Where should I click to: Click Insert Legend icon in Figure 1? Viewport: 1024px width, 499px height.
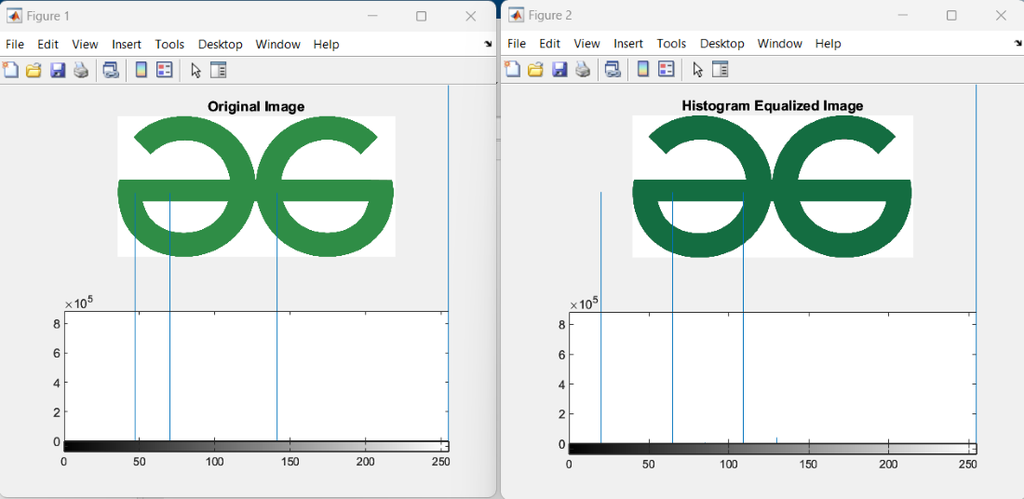click(x=164, y=70)
